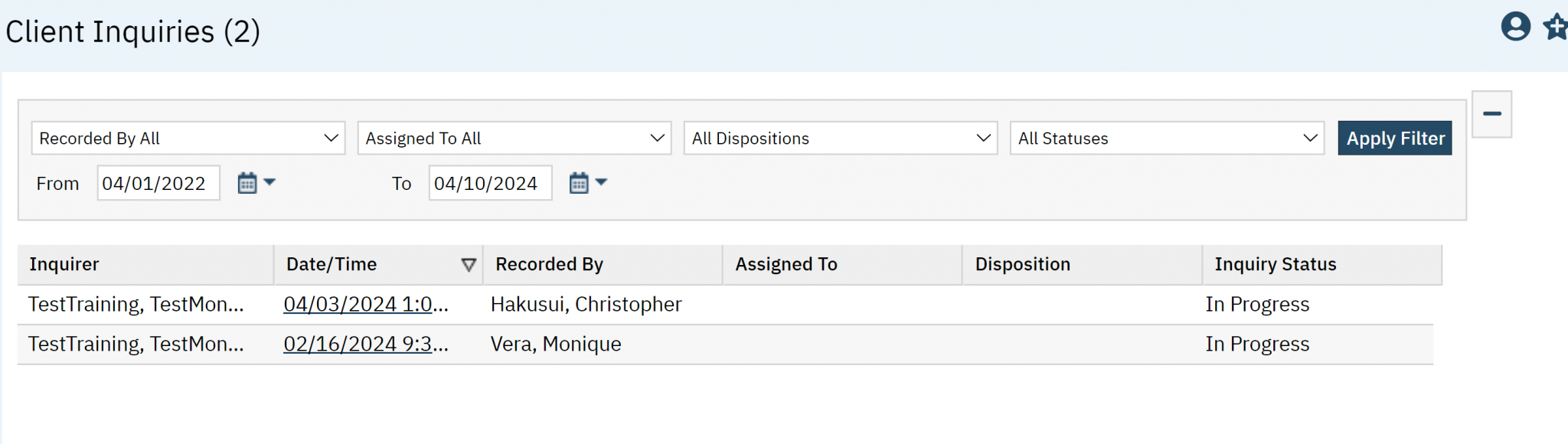Click the Inquirer column header

[64, 264]
